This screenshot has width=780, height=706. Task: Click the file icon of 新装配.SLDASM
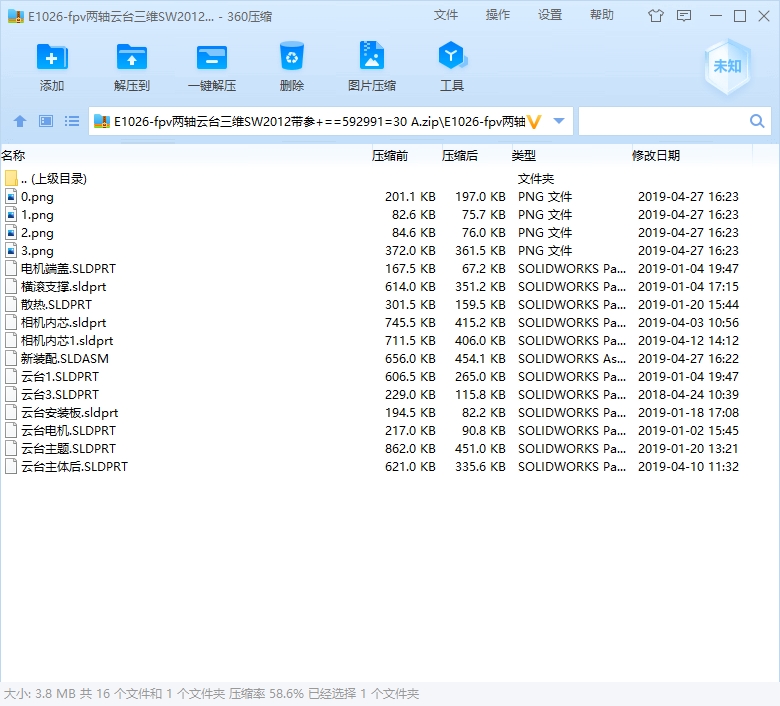click(11, 358)
